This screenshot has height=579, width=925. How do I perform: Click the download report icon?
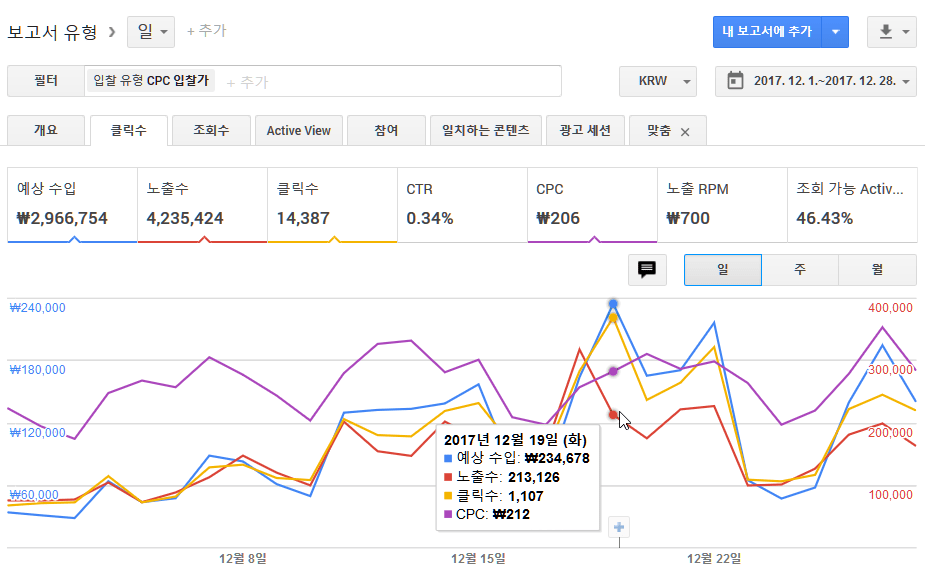[885, 32]
